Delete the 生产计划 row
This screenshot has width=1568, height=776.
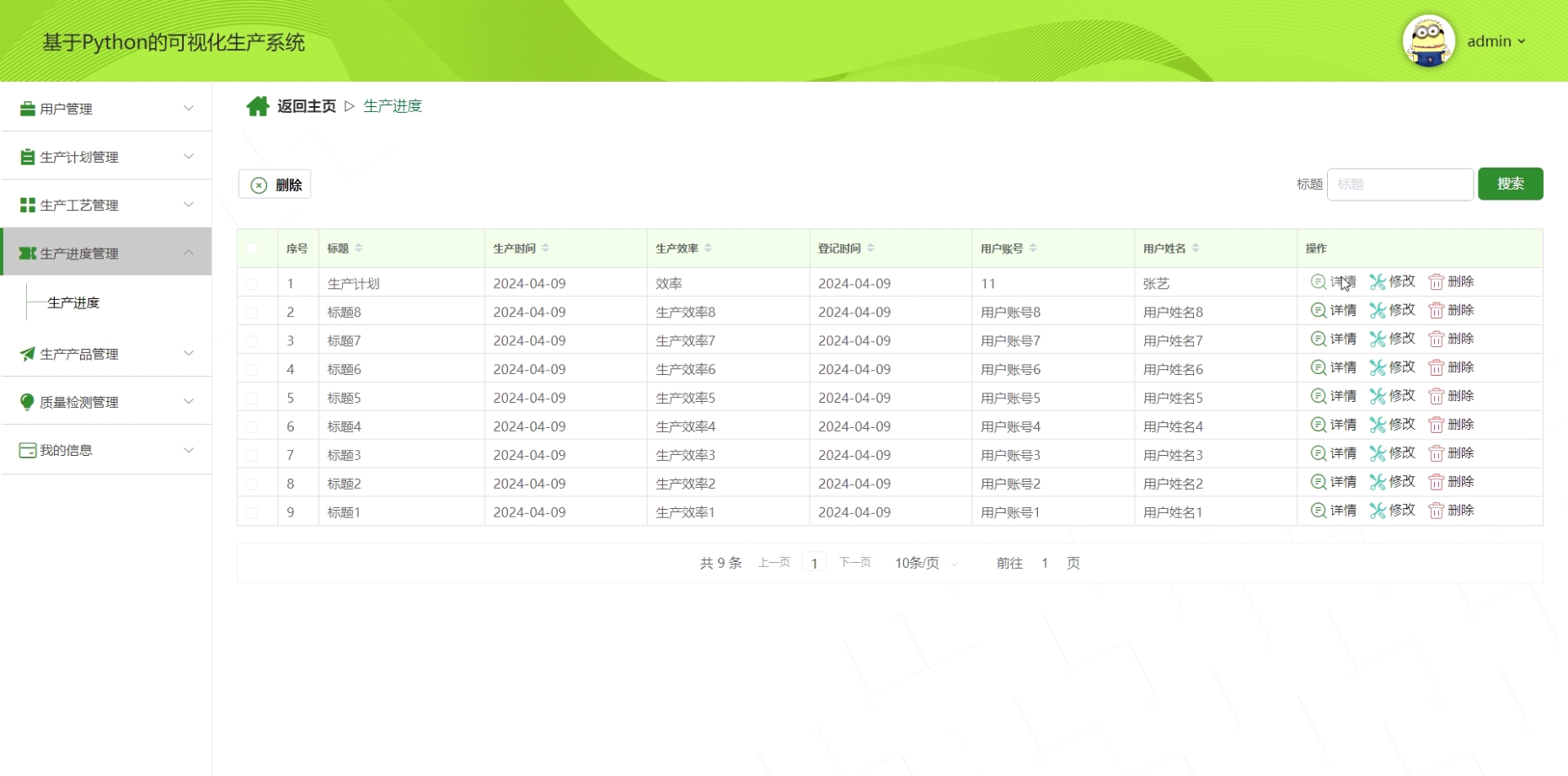click(x=1451, y=281)
